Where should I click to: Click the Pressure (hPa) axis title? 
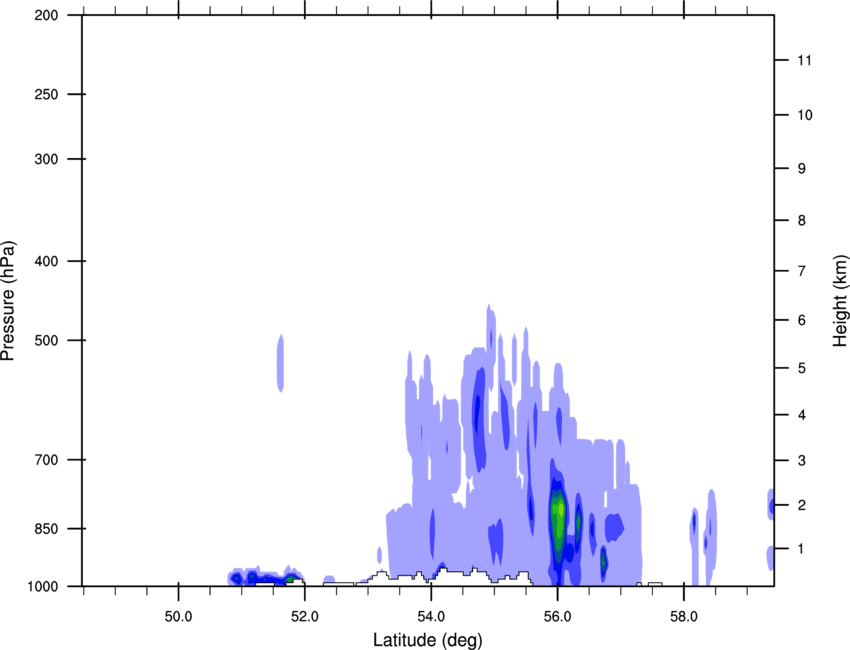(x=8, y=300)
